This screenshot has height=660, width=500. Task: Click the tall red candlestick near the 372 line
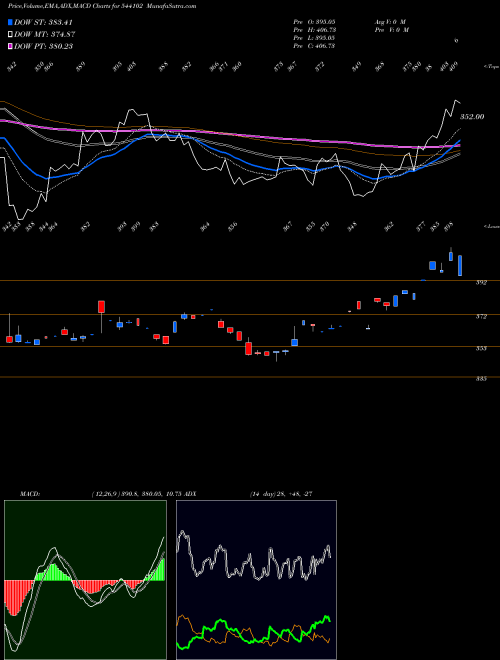pyautogui.click(x=101, y=307)
